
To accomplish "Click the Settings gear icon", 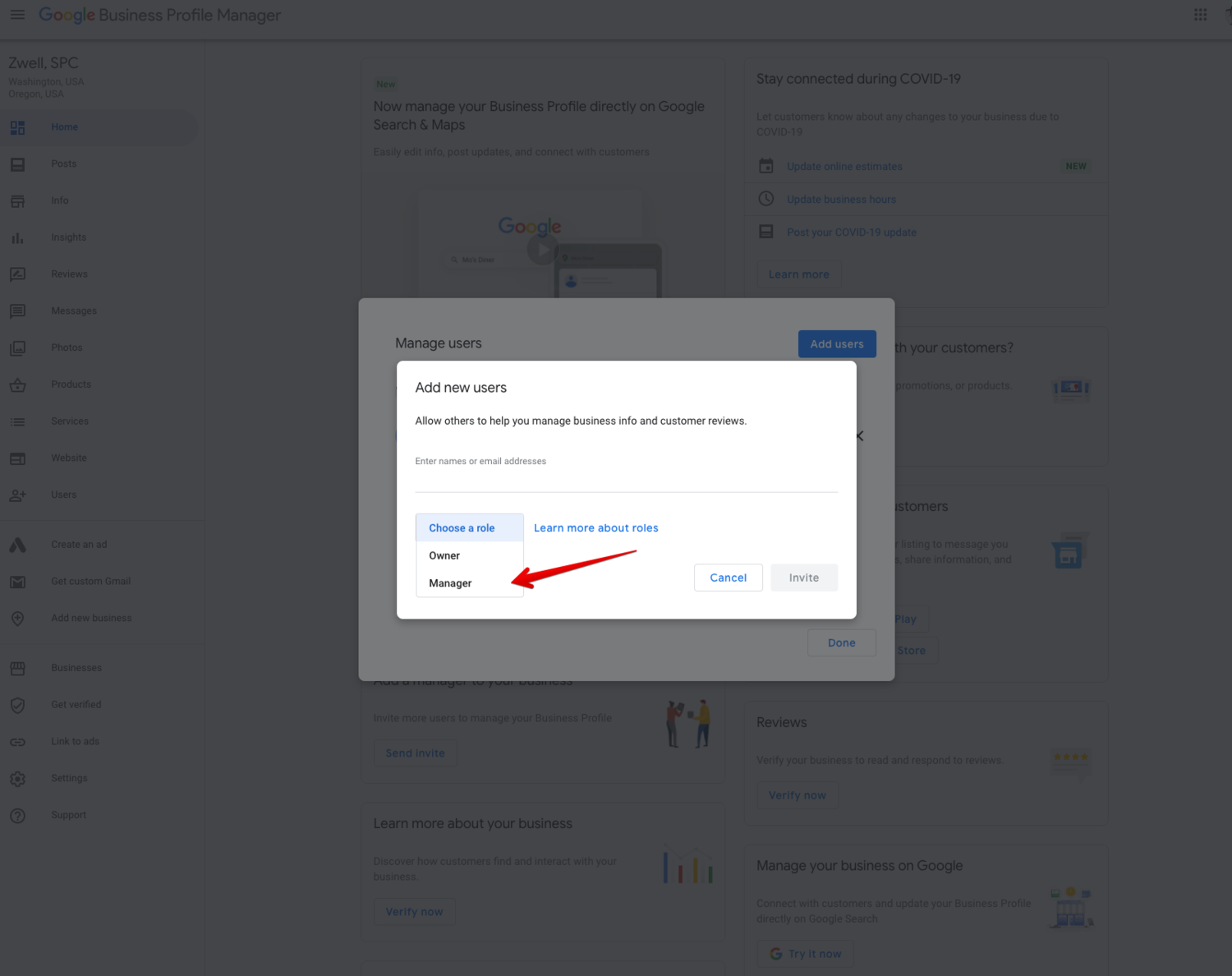I will coord(17,779).
